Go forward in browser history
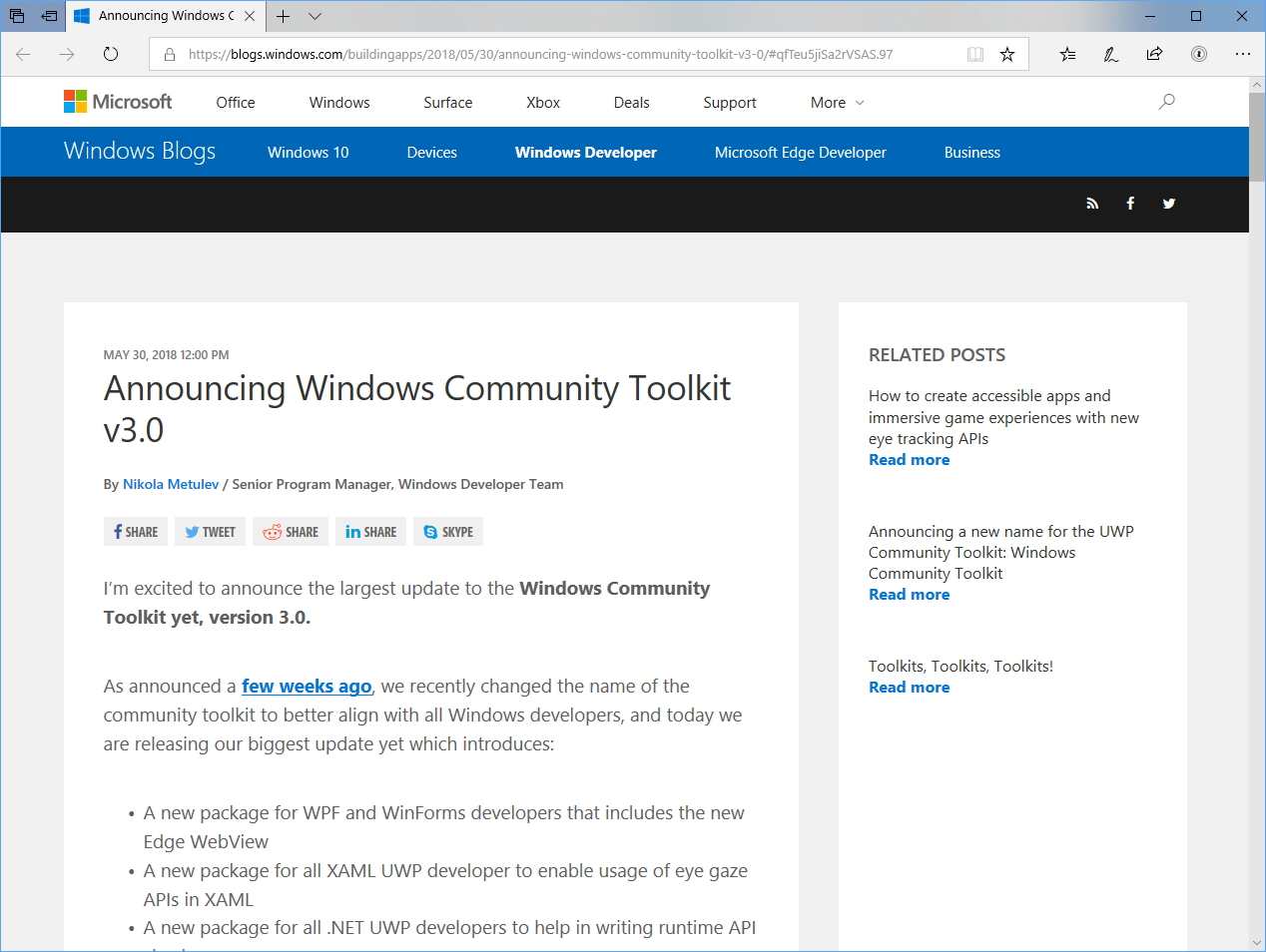Viewport: 1266px width, 952px height. point(67,54)
